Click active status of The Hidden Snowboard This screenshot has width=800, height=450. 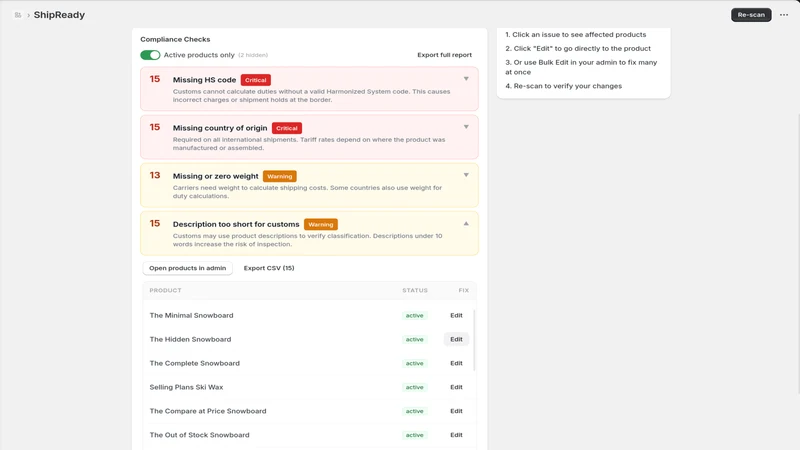[414, 339]
